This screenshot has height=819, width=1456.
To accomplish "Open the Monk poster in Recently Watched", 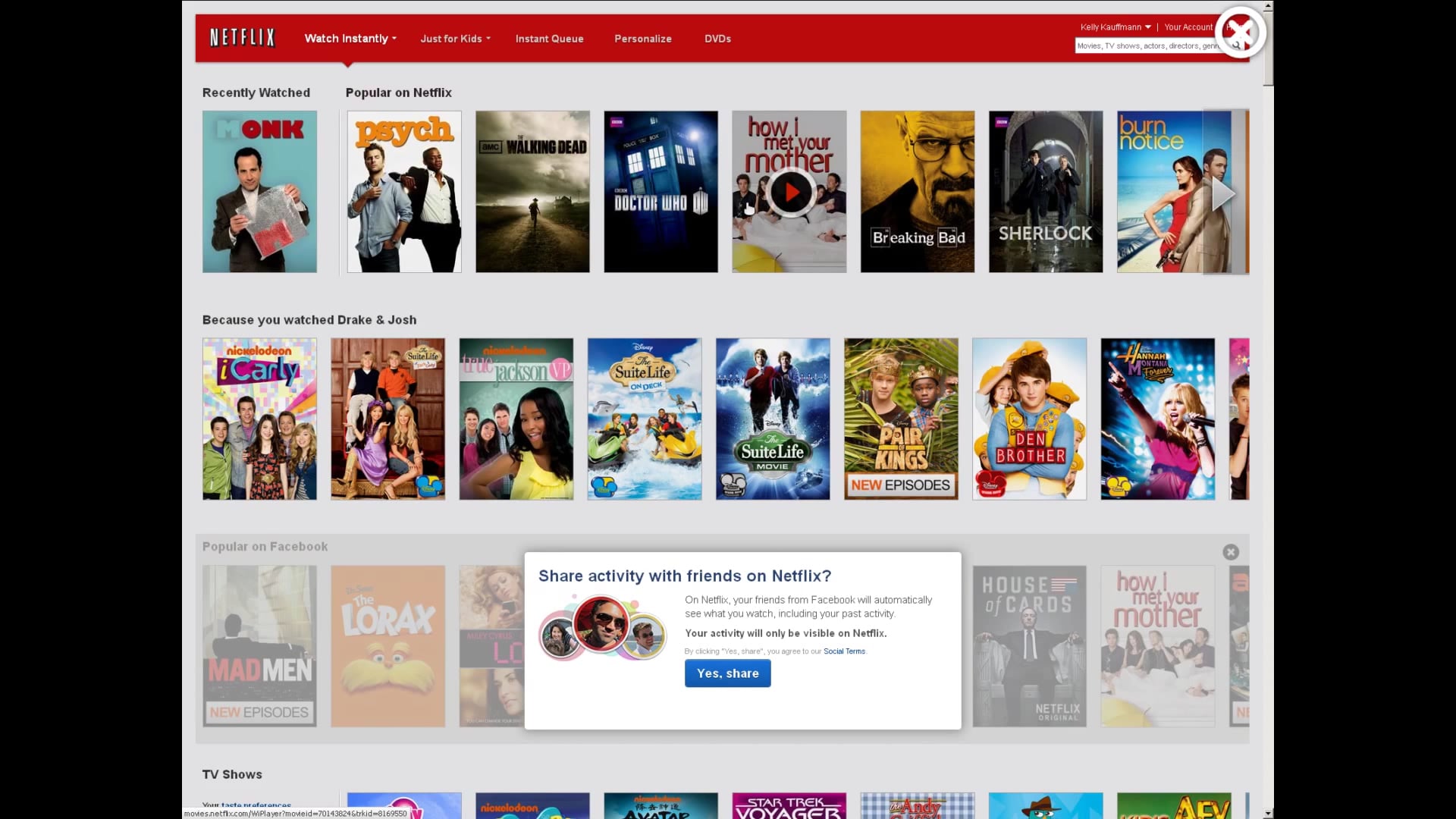I will pos(259,192).
